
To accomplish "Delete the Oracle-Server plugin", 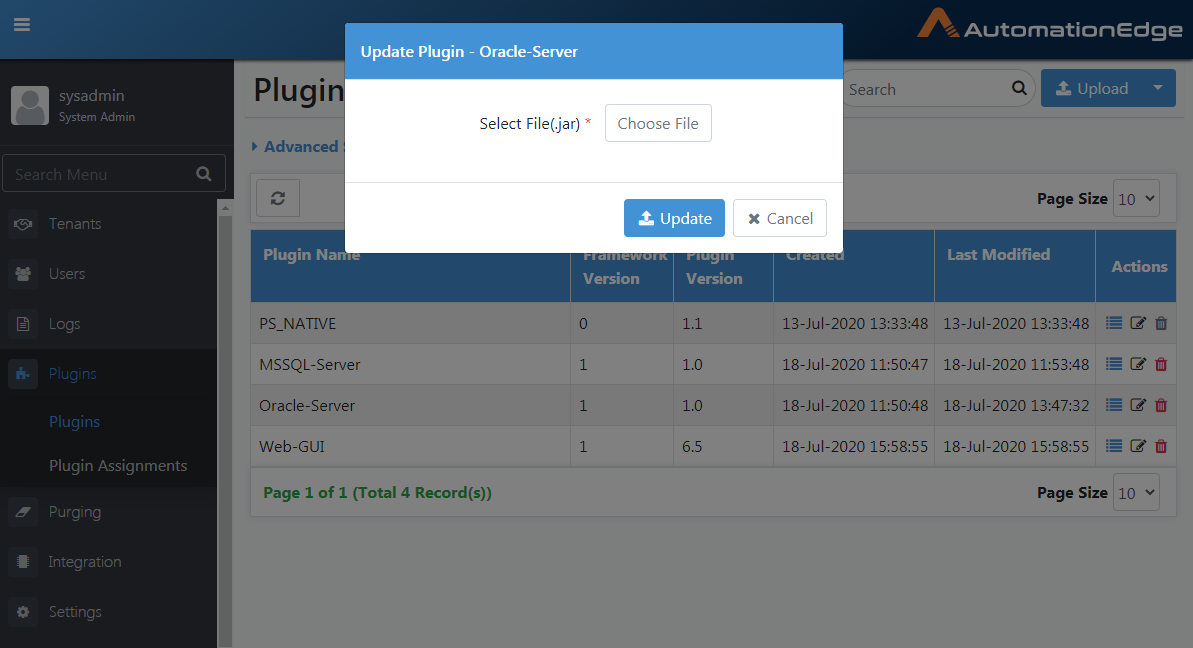I will [1161, 405].
